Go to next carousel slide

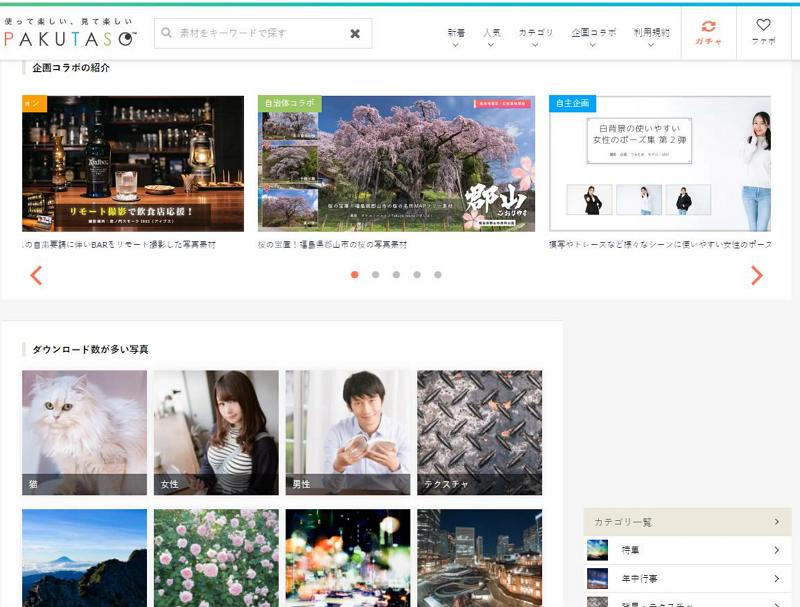point(757,275)
